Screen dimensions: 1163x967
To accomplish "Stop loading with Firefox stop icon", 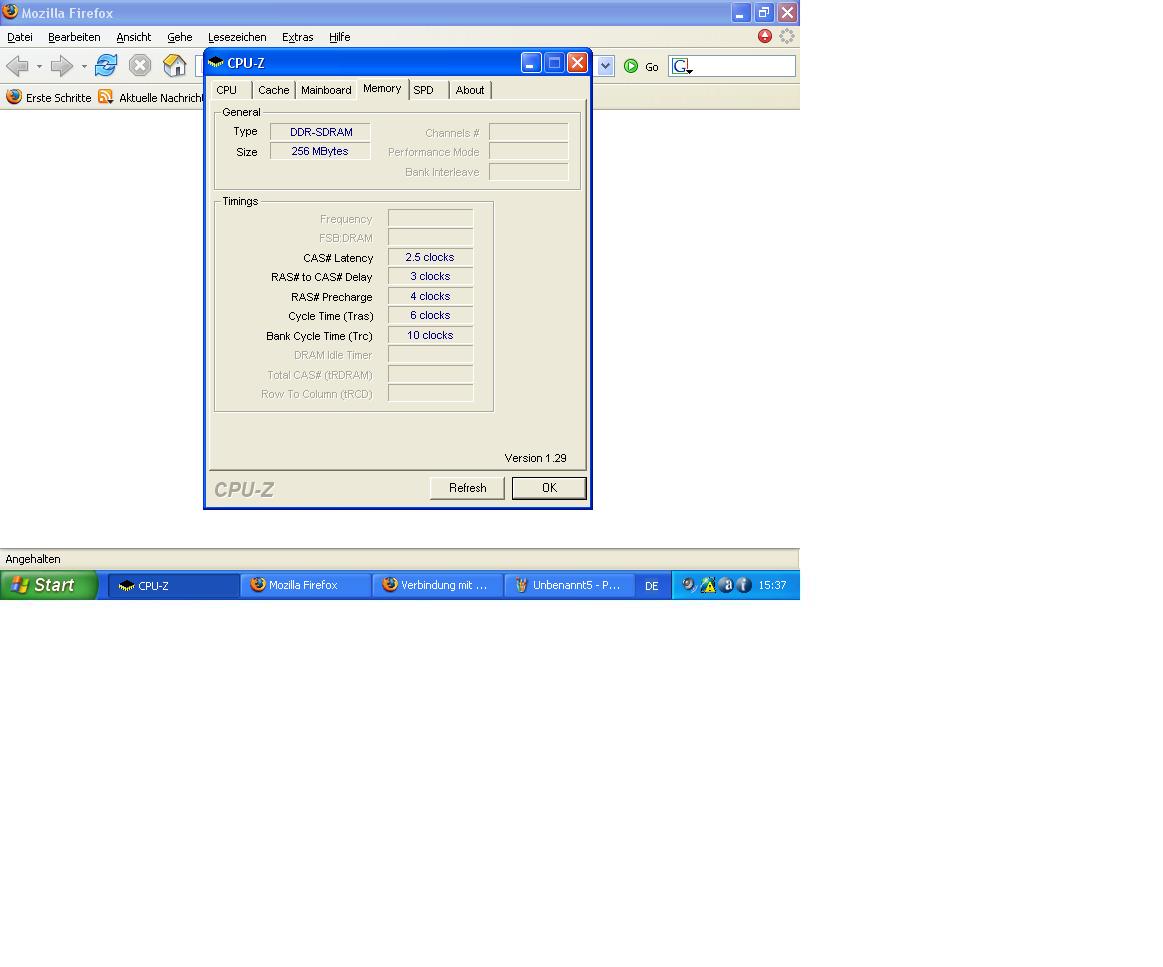I will (x=139, y=65).
